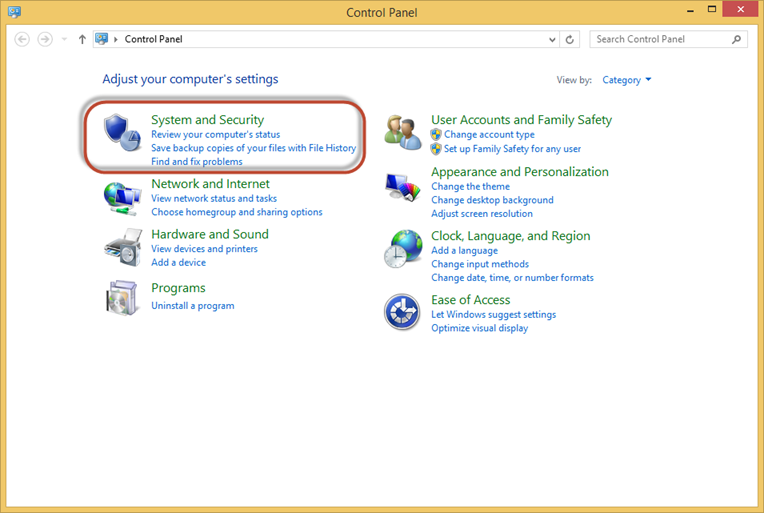This screenshot has height=513, width=764.
Task: Close the Control Panel window
Action: tap(740, 9)
